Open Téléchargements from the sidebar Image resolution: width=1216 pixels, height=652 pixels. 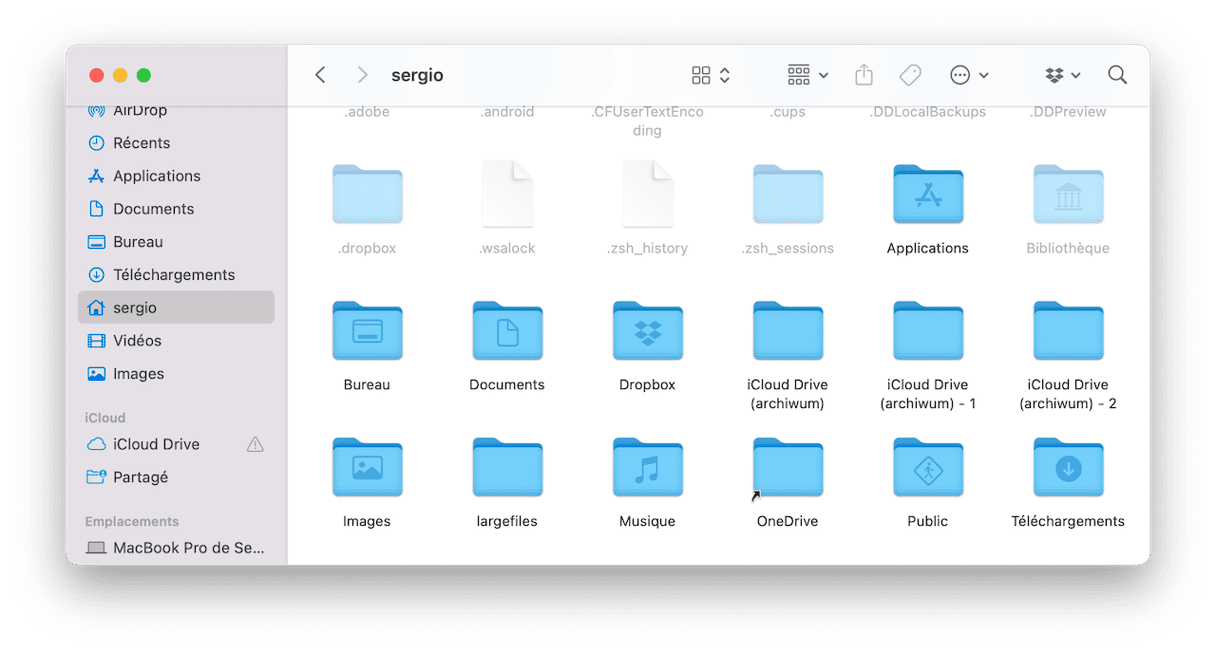coord(175,275)
